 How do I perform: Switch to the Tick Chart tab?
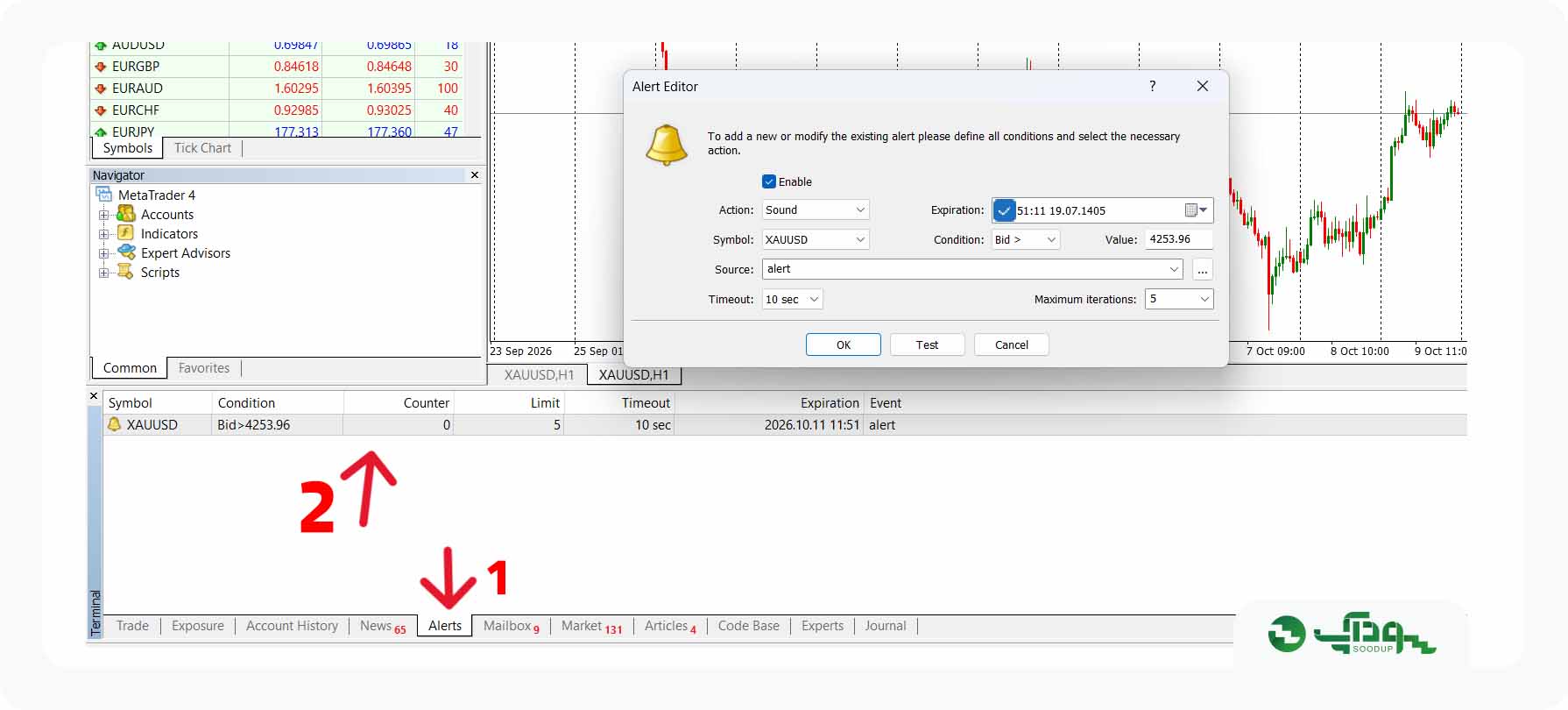(x=202, y=148)
